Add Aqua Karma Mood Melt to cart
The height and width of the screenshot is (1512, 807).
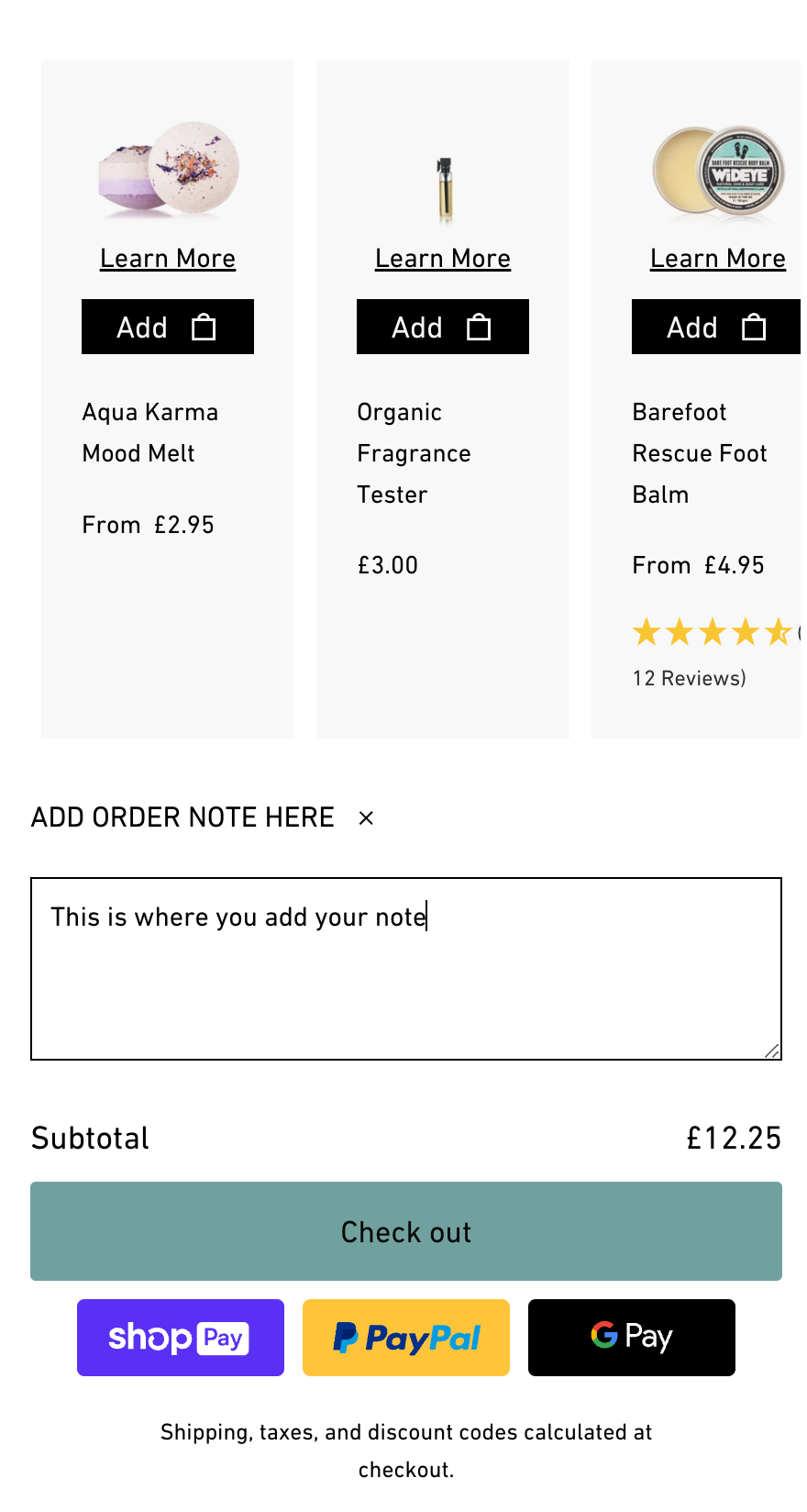click(167, 327)
